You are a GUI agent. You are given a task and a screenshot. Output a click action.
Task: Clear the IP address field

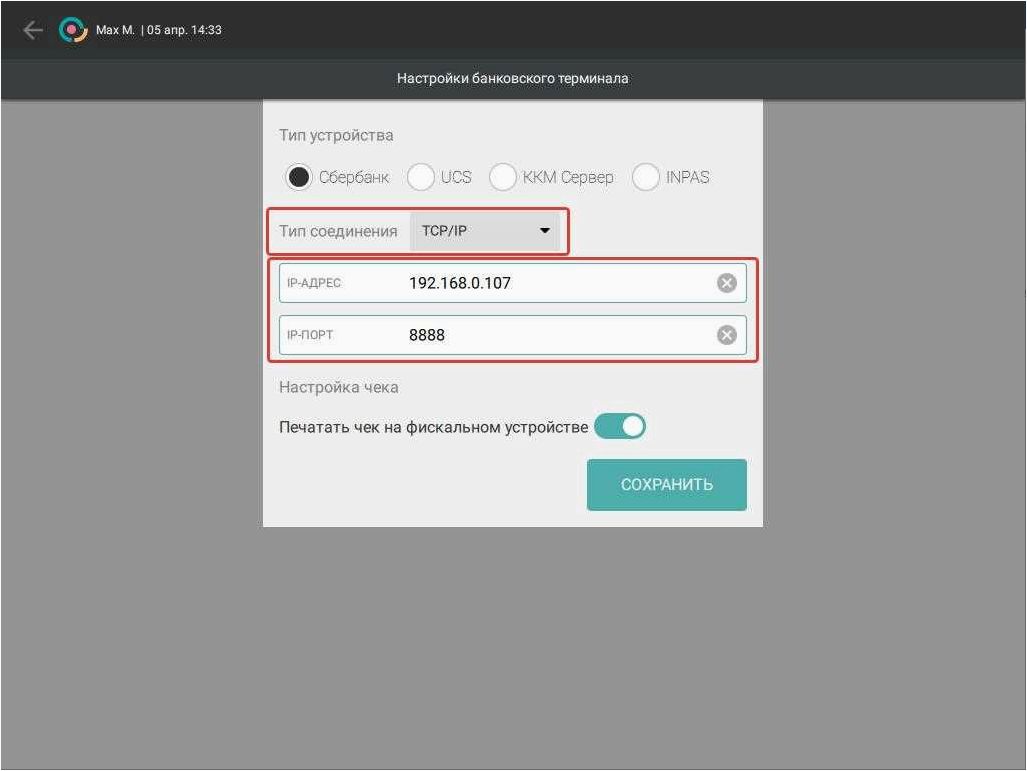coord(726,283)
